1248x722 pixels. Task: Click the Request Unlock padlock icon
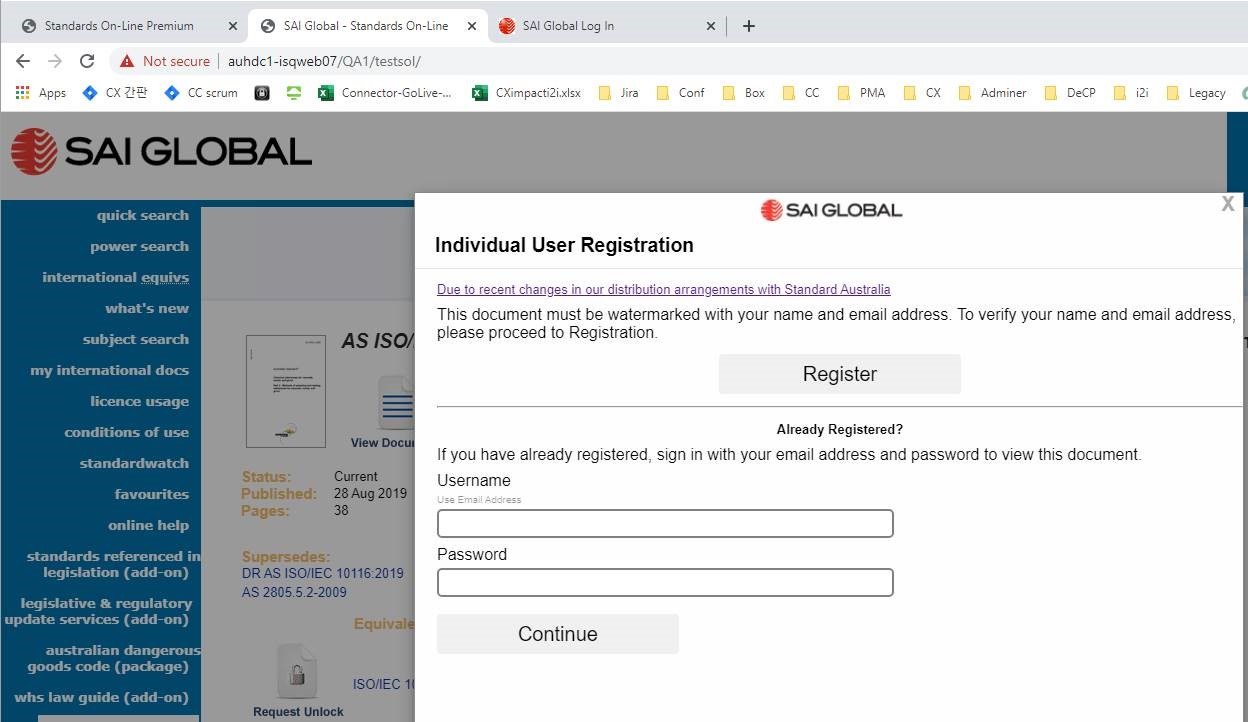coord(297,673)
